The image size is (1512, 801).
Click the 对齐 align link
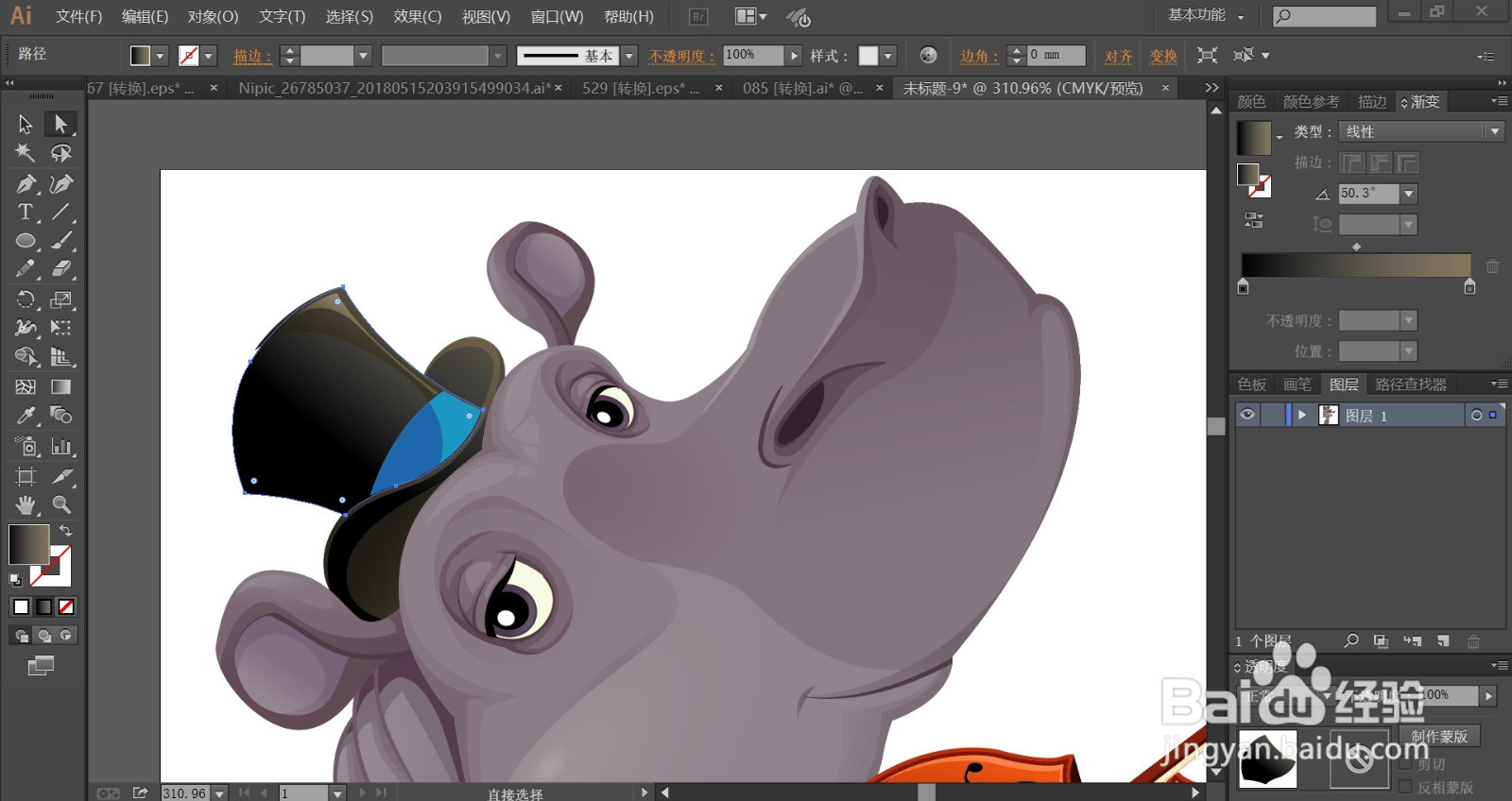[x=1119, y=56]
